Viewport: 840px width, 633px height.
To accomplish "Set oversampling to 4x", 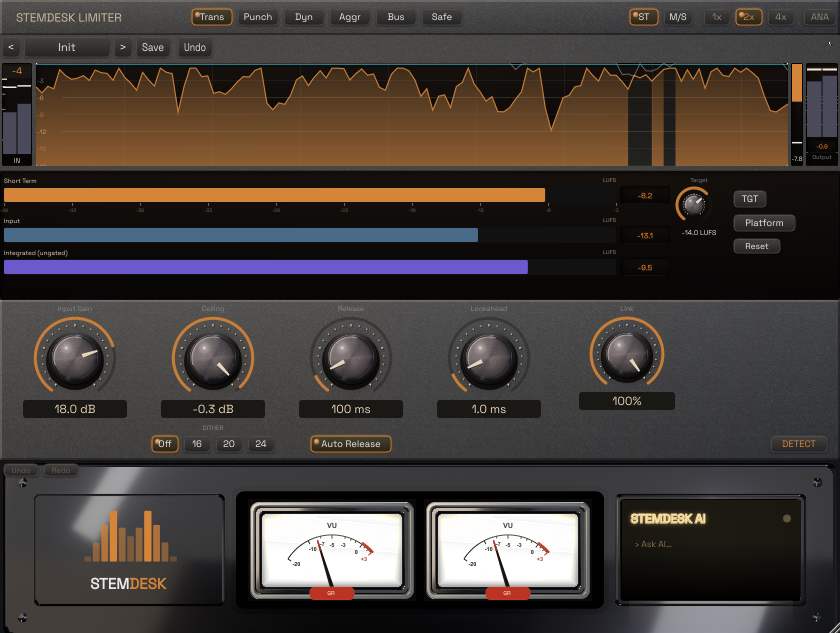I will (x=781, y=17).
